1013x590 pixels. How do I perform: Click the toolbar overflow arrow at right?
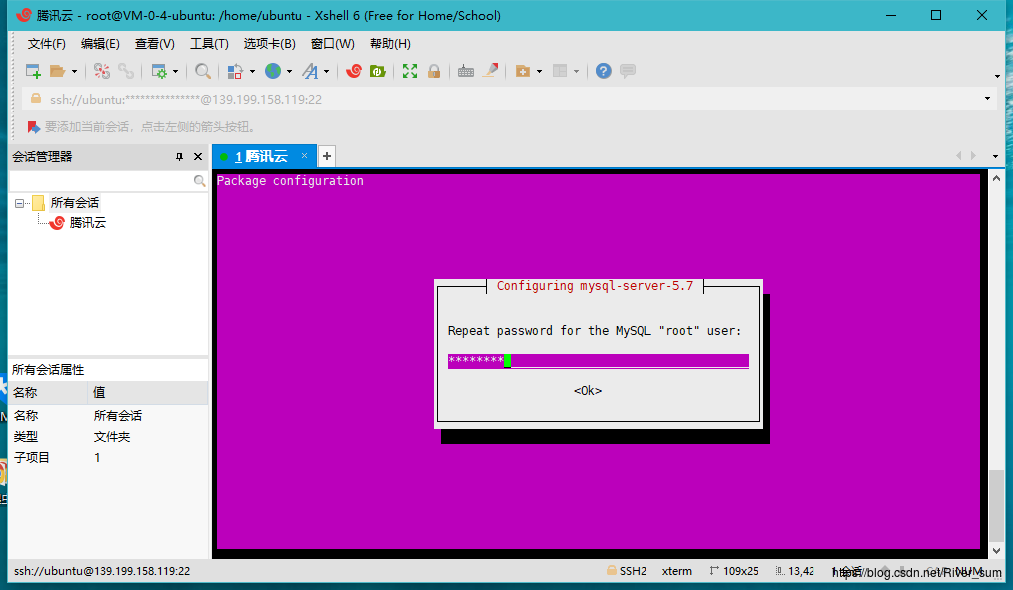tap(997, 76)
